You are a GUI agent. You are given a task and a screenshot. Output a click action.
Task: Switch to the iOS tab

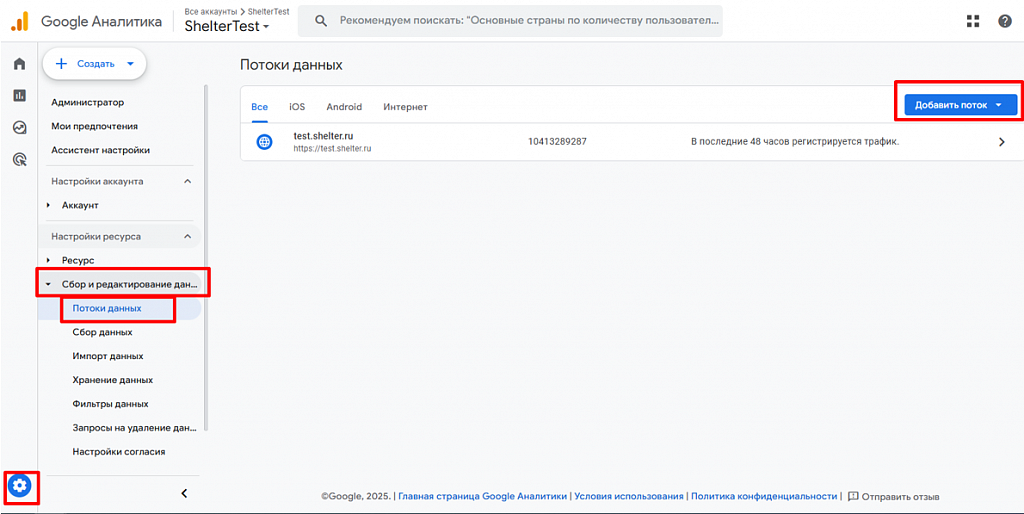pos(297,106)
